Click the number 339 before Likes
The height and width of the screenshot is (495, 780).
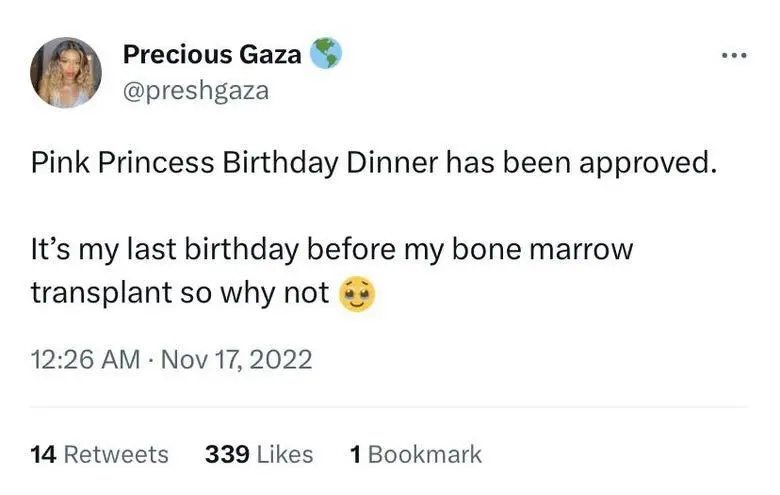coord(227,454)
